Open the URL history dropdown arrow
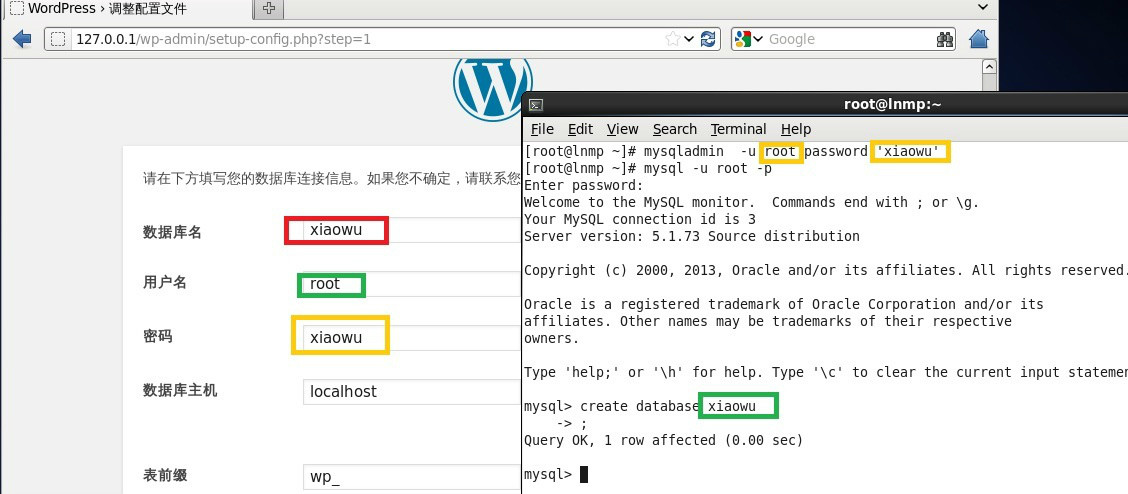 click(x=689, y=39)
